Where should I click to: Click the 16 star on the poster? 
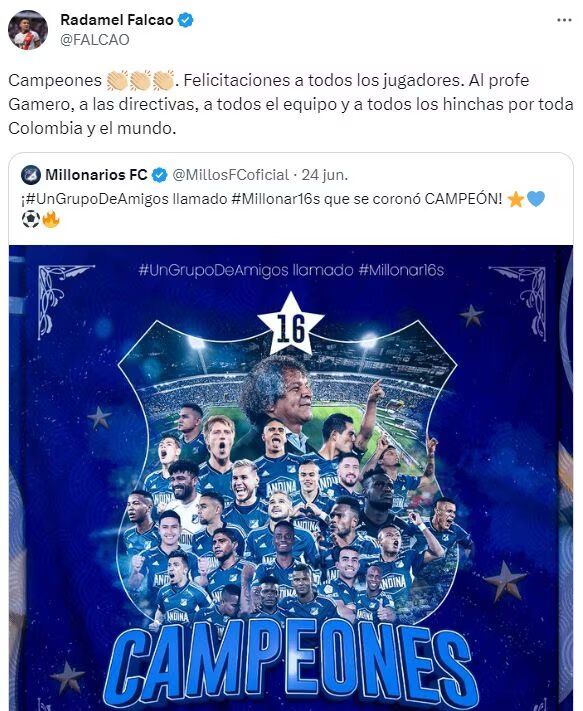coord(291,324)
